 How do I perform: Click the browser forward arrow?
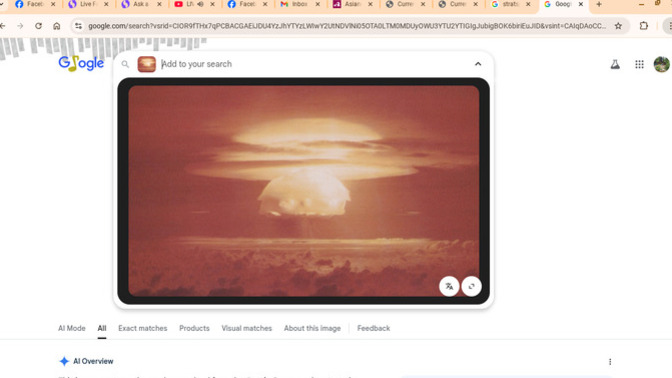tap(20, 26)
